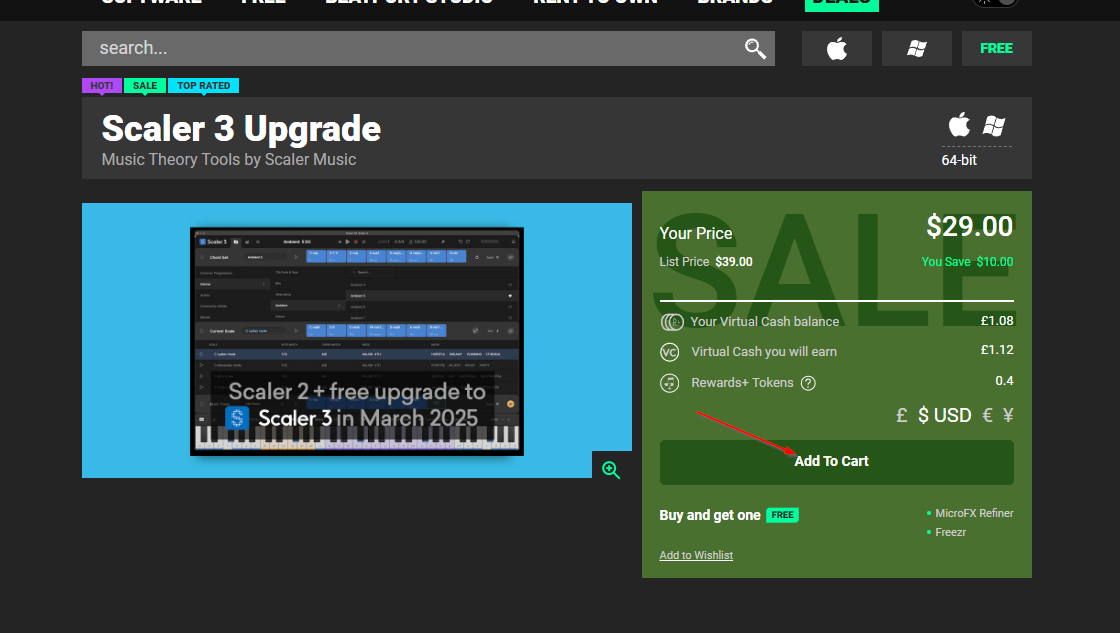The width and height of the screenshot is (1120, 633).
Task: Click into the search field
Action: [x=428, y=49]
